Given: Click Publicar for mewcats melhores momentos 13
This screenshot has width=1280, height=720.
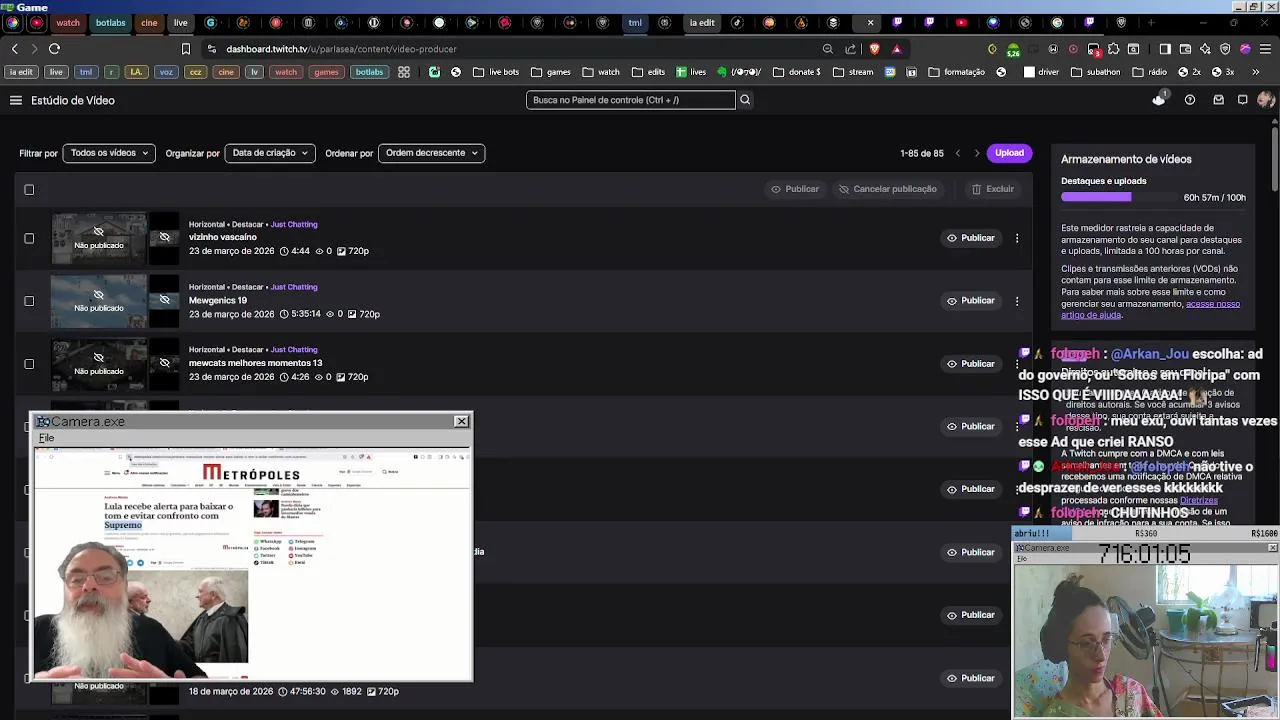Looking at the screenshot, I should click(x=970, y=364).
